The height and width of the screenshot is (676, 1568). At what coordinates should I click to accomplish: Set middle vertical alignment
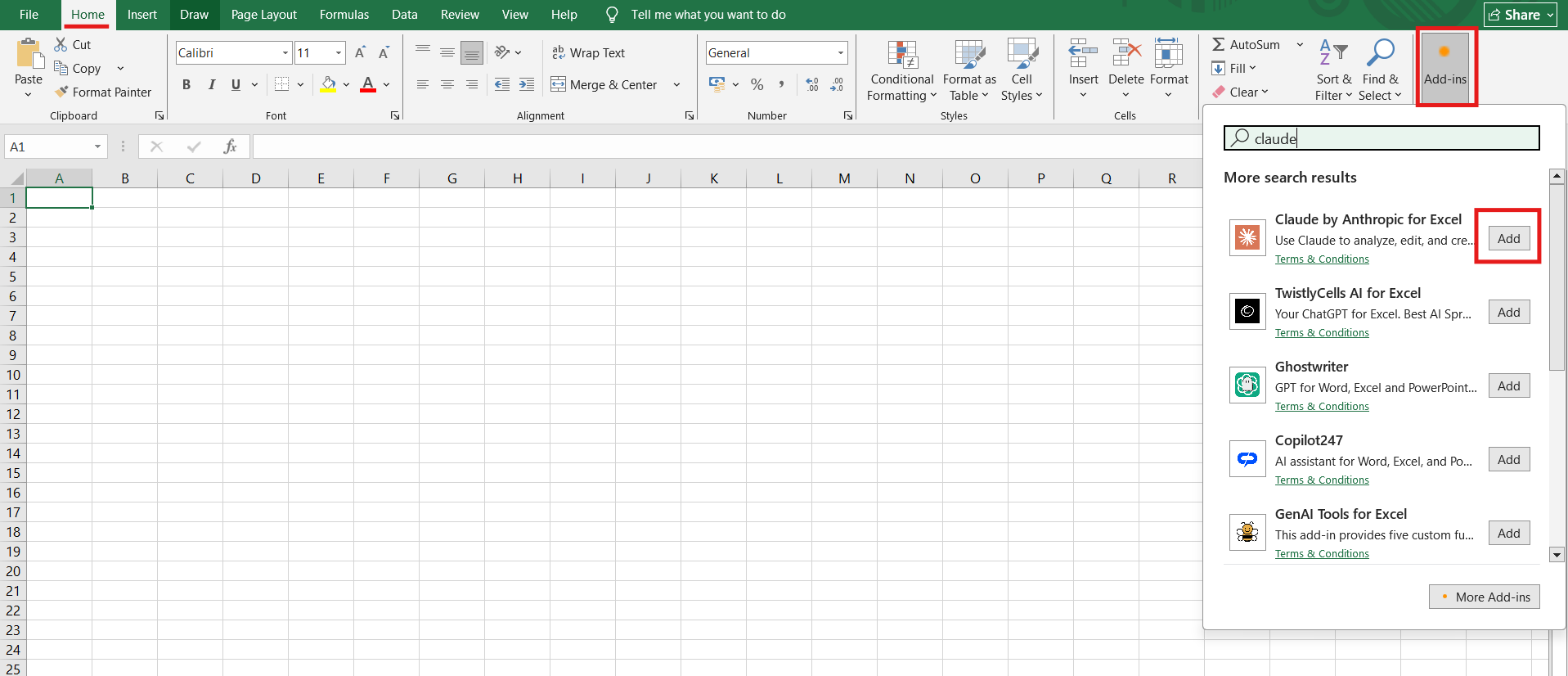tap(447, 52)
